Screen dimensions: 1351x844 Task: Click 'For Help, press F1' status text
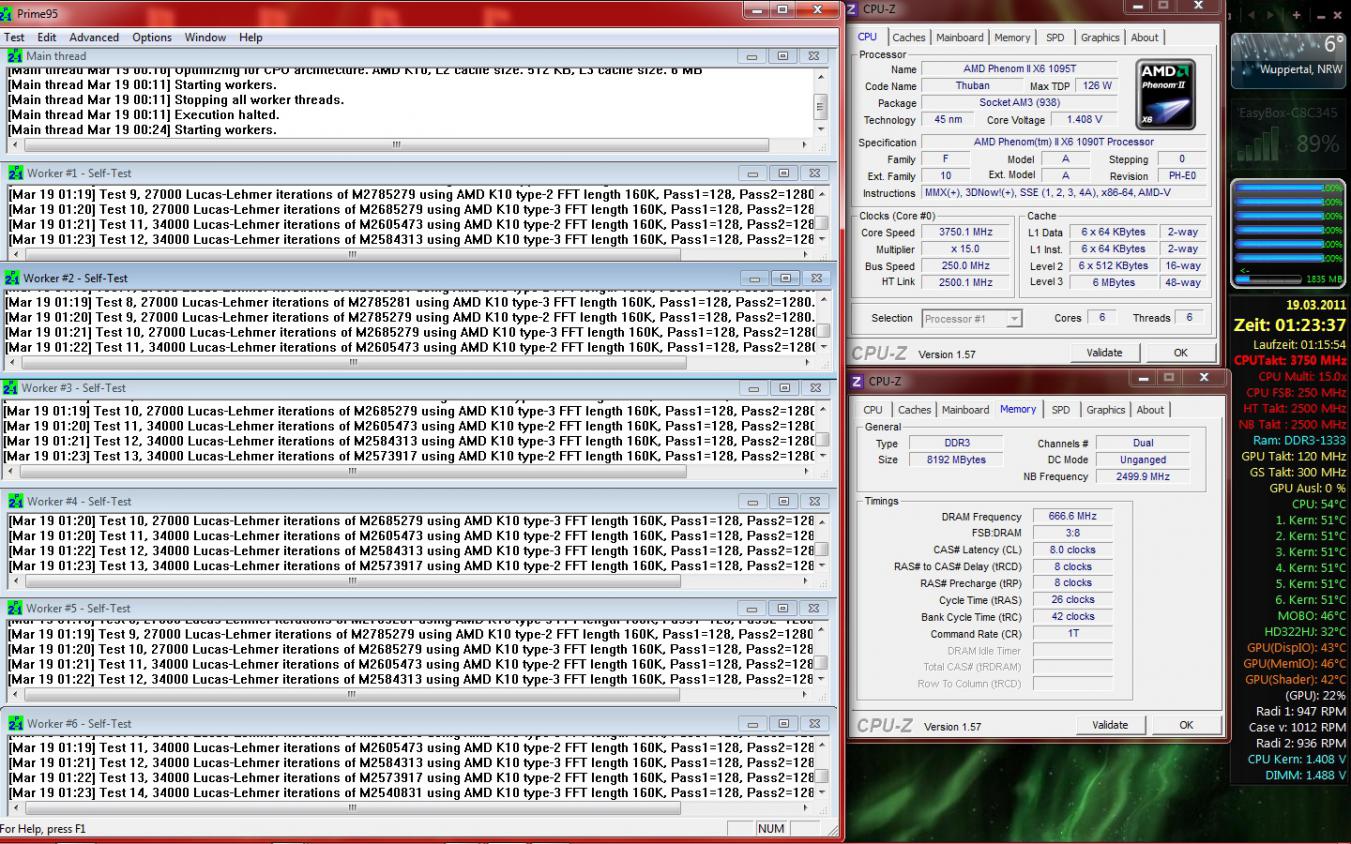coord(43,829)
